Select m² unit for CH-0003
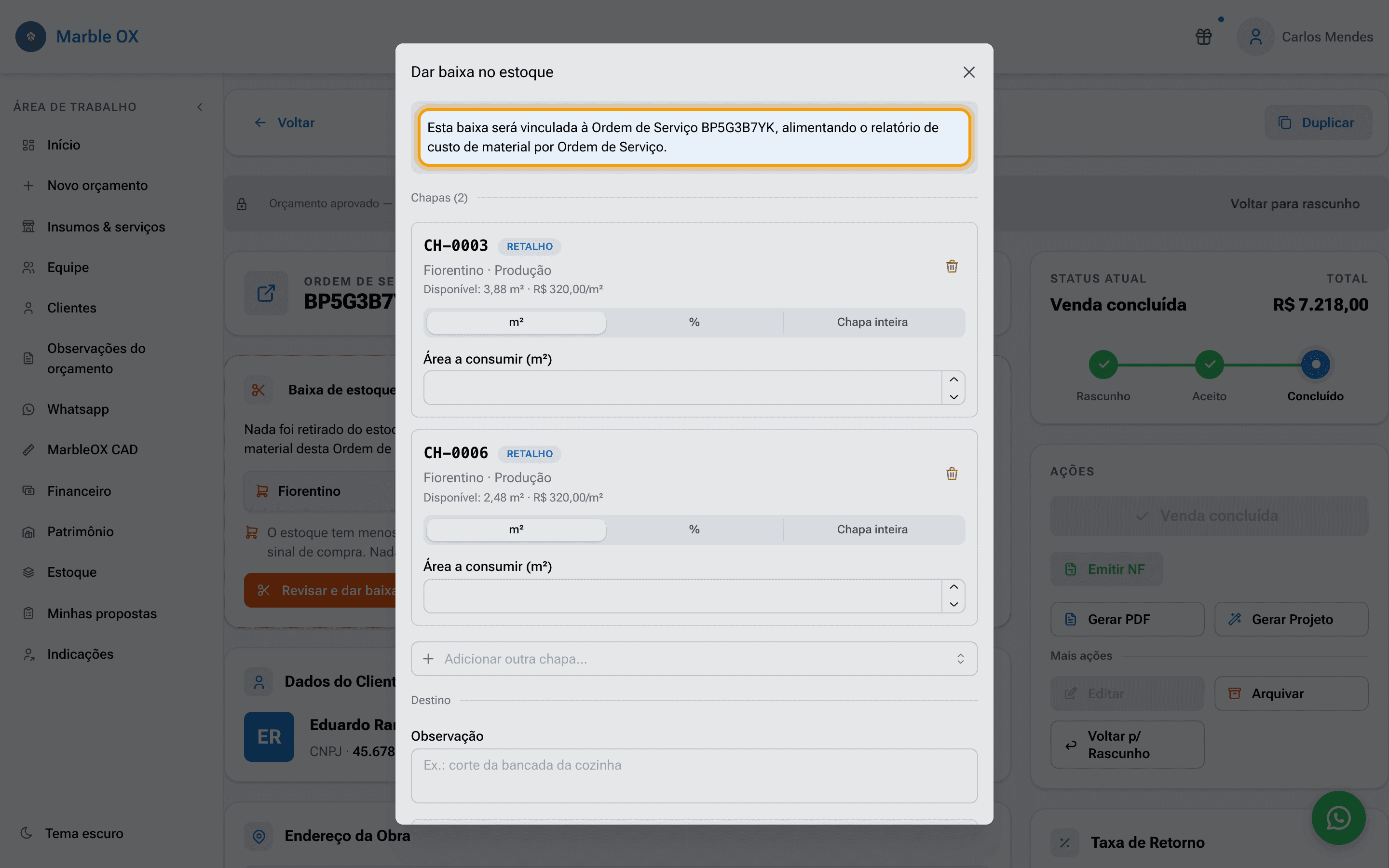1389x868 pixels. [516, 322]
